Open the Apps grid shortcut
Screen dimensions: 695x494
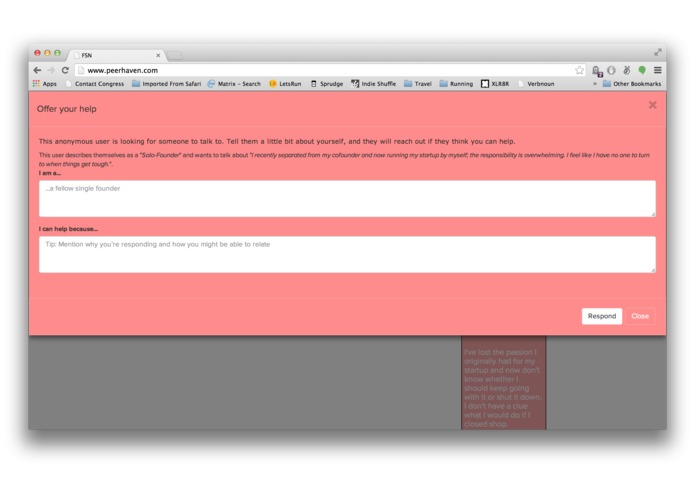[44, 84]
